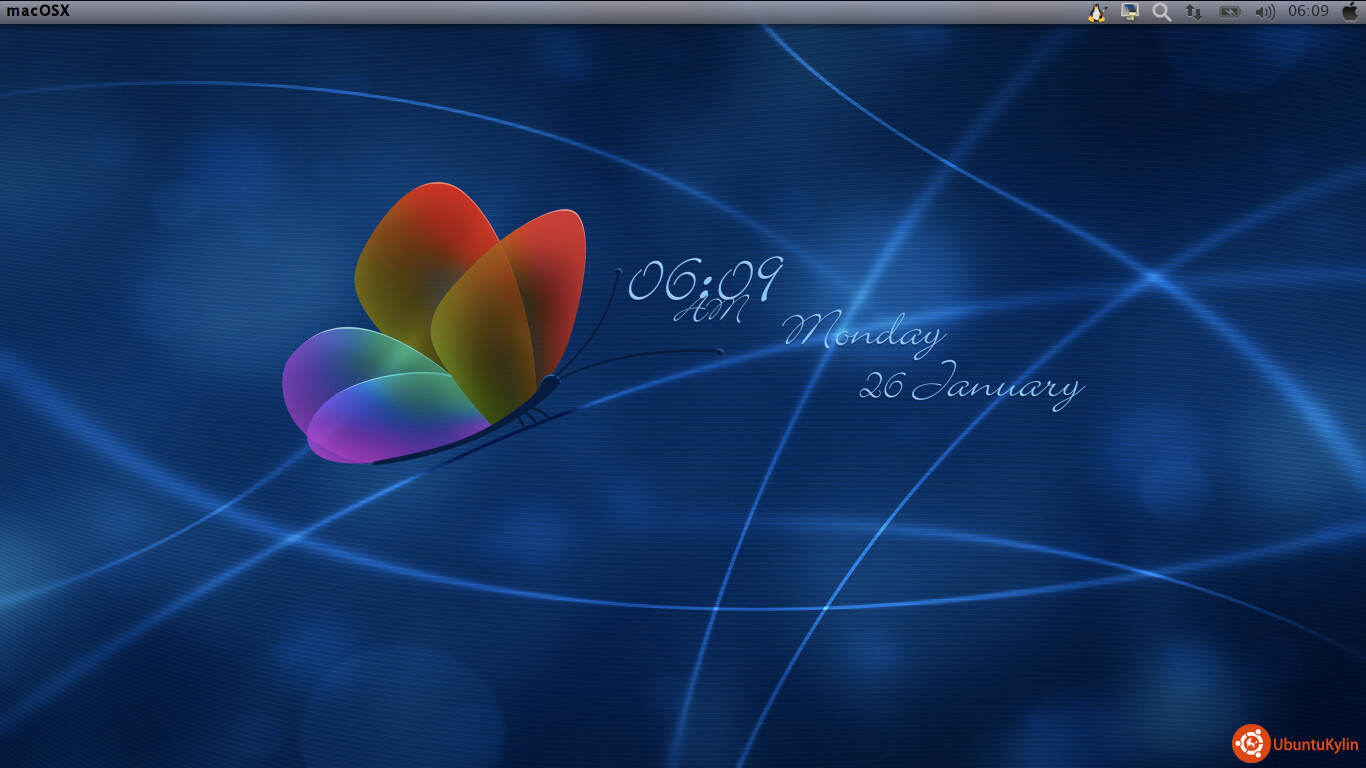Viewport: 1366px width, 768px height.
Task: Click the speaker volume icon
Action: tap(1265, 12)
